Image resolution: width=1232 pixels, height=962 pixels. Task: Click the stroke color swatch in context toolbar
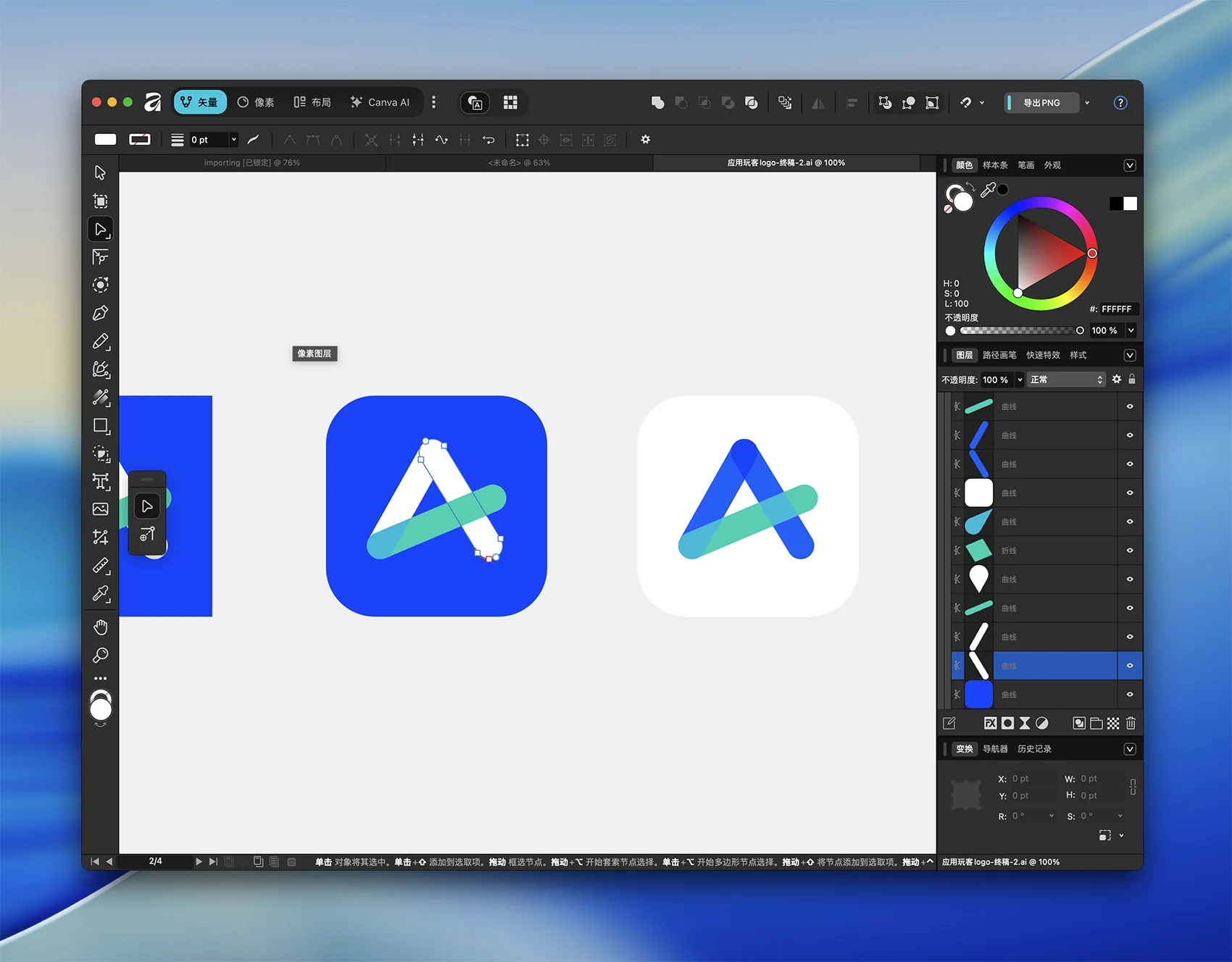(140, 140)
